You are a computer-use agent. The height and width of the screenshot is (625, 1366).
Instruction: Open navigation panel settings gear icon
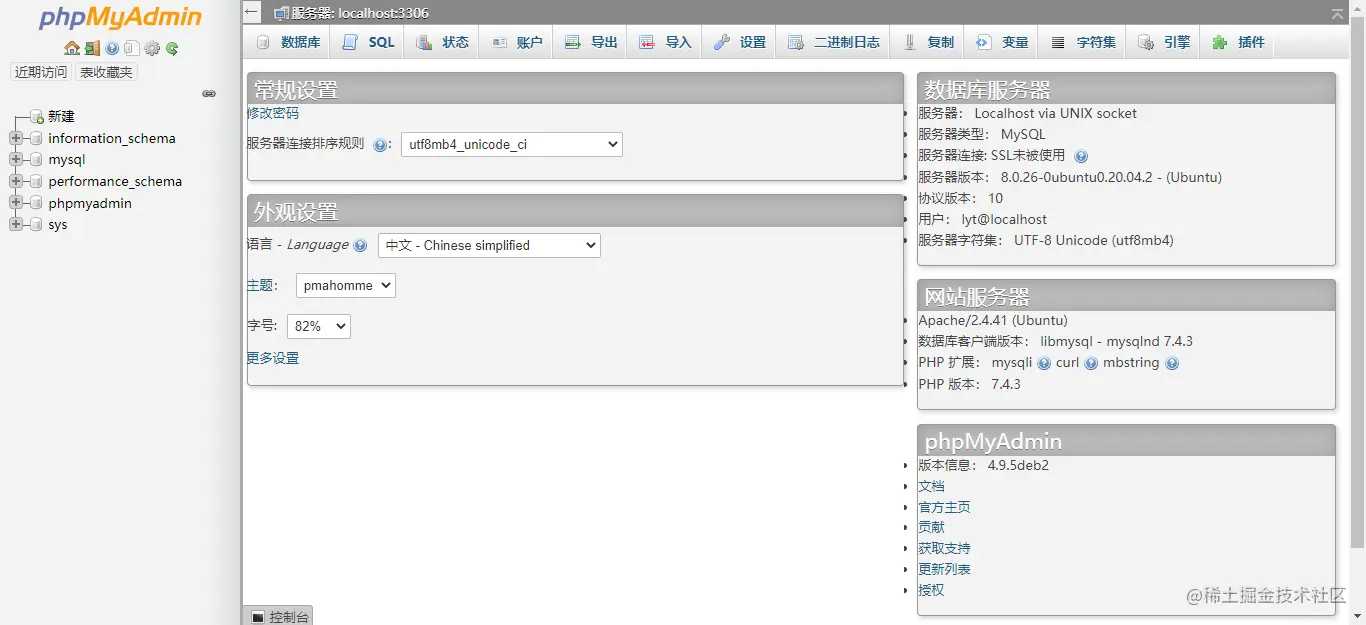pos(152,48)
